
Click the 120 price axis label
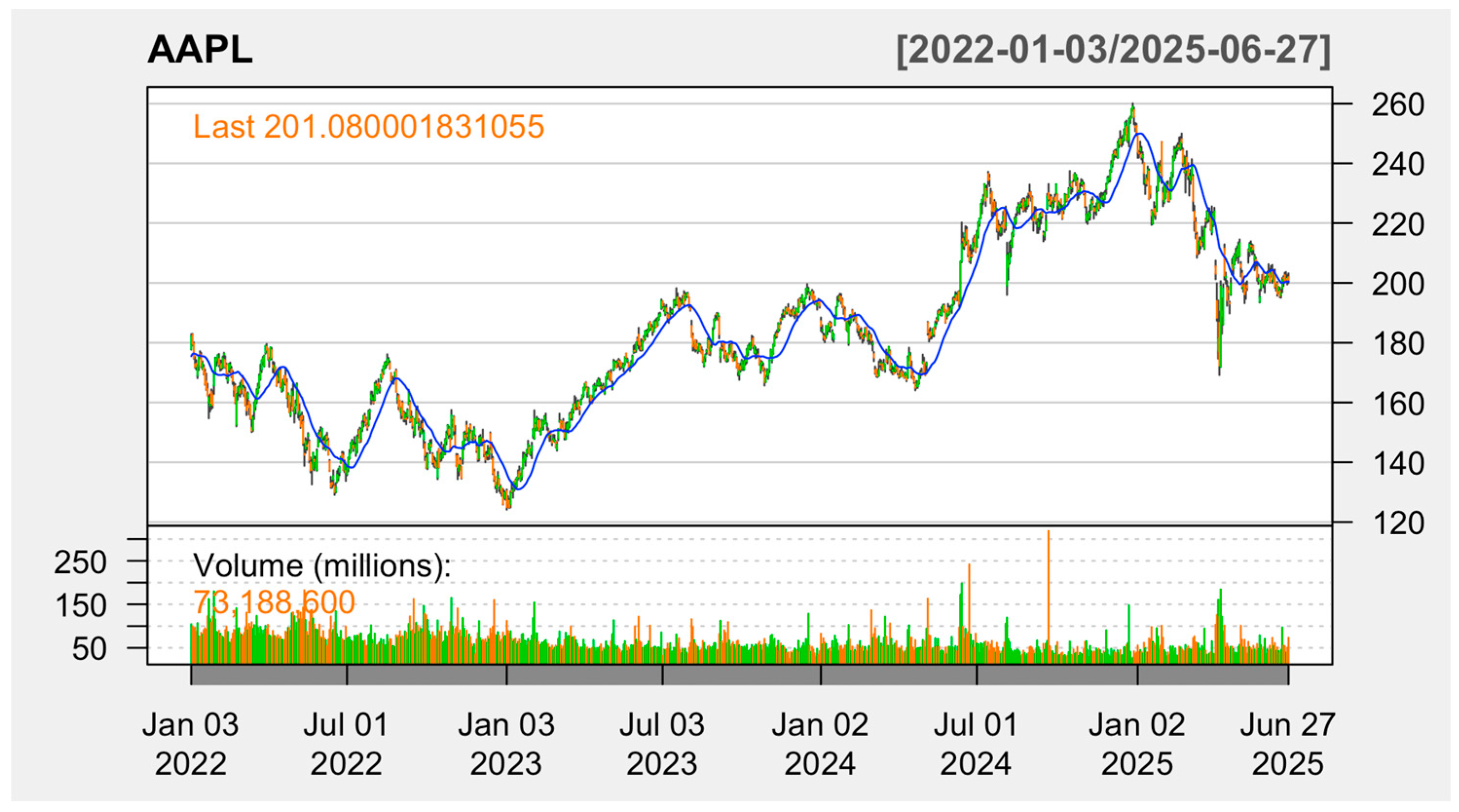(x=1397, y=524)
